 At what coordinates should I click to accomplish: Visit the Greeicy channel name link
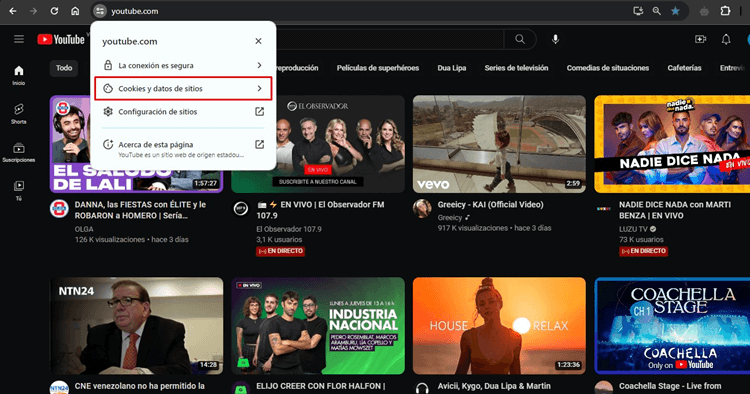(x=450, y=218)
